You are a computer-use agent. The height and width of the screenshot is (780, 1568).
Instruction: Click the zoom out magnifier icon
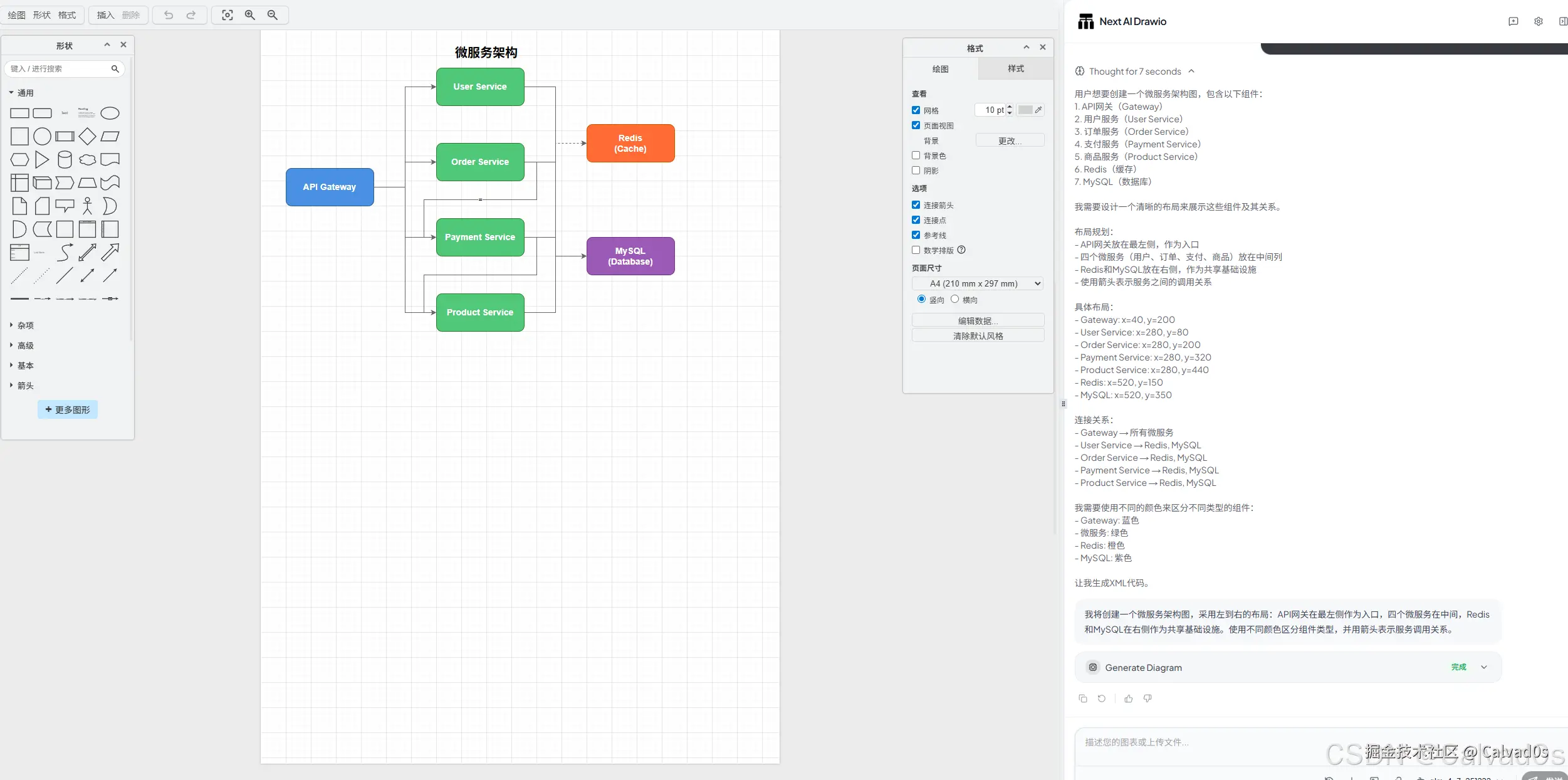click(273, 15)
